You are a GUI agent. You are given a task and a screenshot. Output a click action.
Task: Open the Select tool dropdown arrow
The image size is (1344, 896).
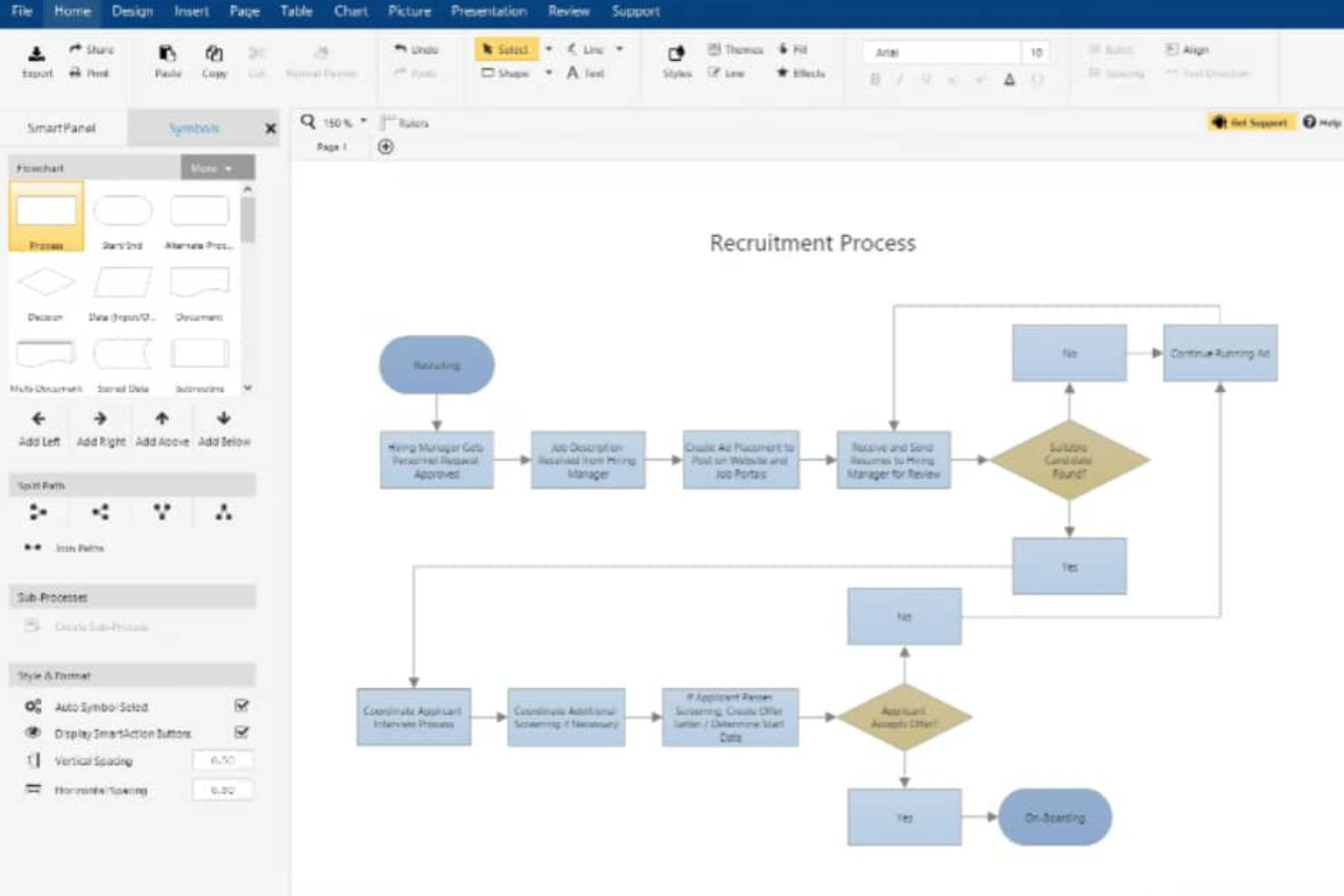(548, 49)
